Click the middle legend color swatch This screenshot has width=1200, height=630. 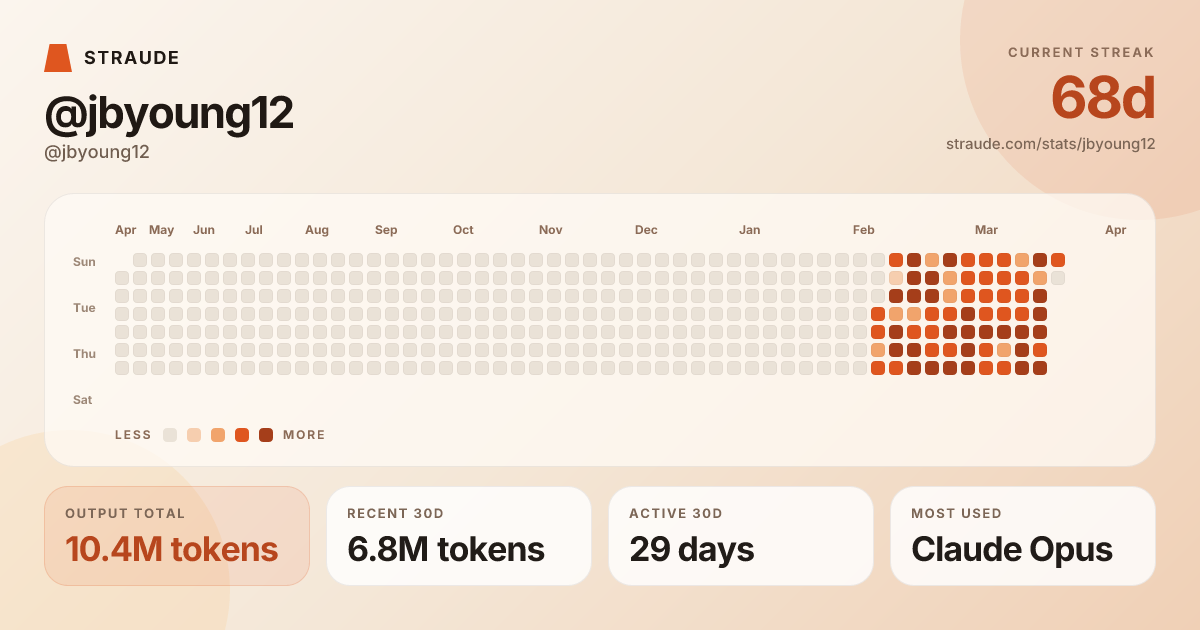218,435
